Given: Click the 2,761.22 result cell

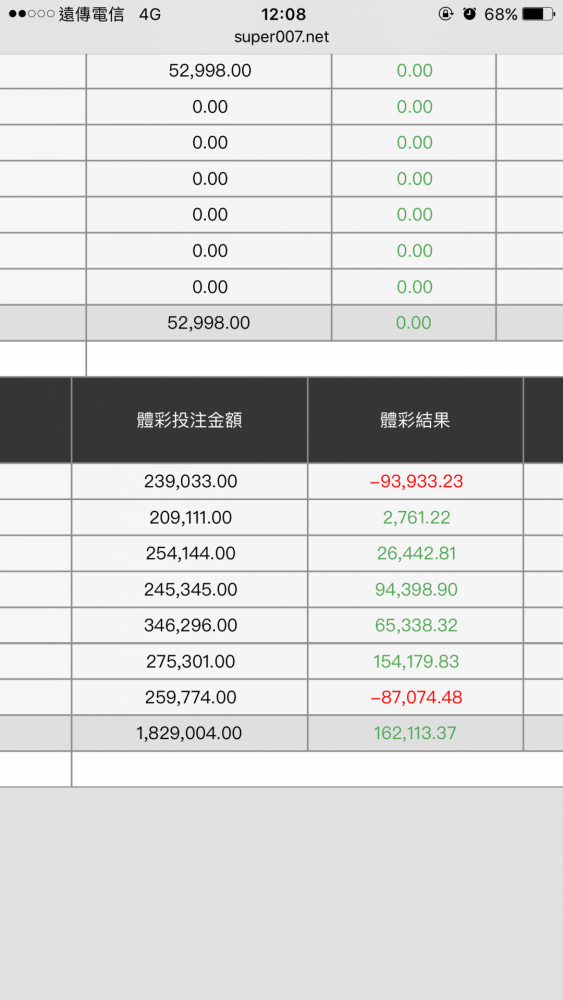Looking at the screenshot, I should pos(416,517).
